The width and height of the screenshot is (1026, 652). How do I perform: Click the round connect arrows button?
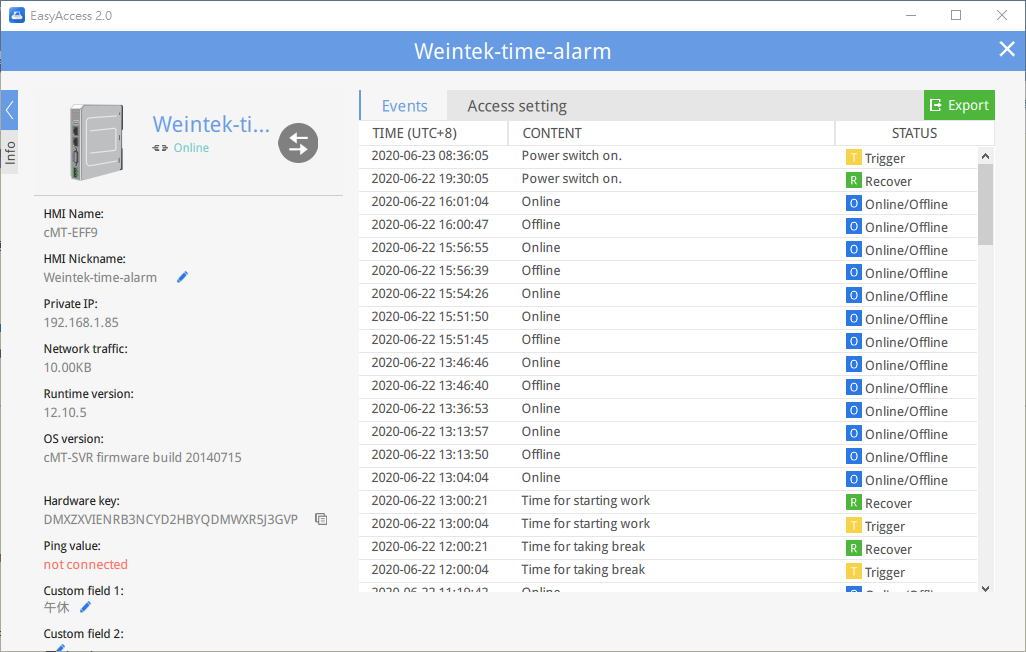(298, 143)
